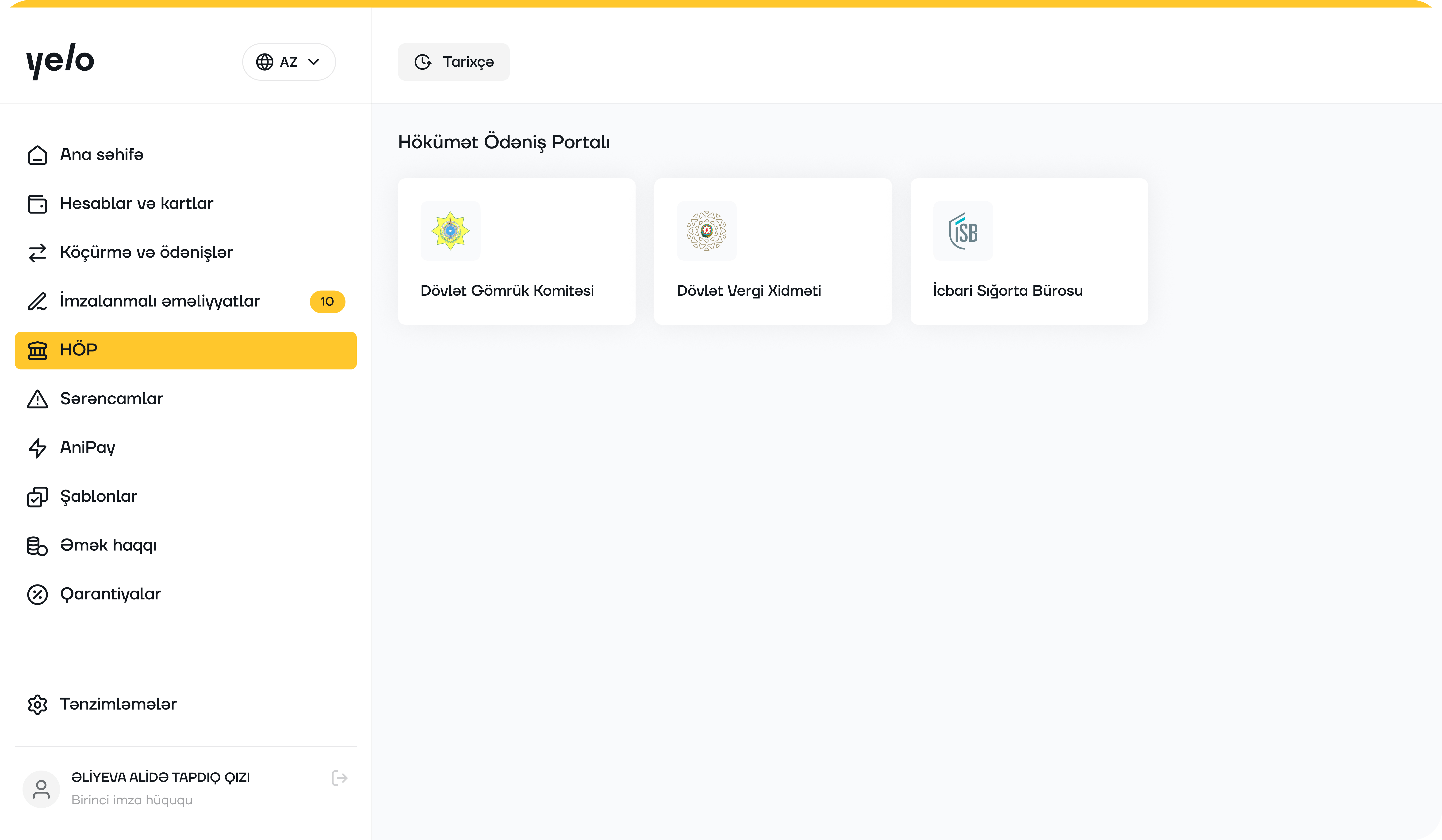The height and width of the screenshot is (840, 1442).
Task: Open İmzalanmalı əməliyyatlar section
Action: tap(185, 301)
